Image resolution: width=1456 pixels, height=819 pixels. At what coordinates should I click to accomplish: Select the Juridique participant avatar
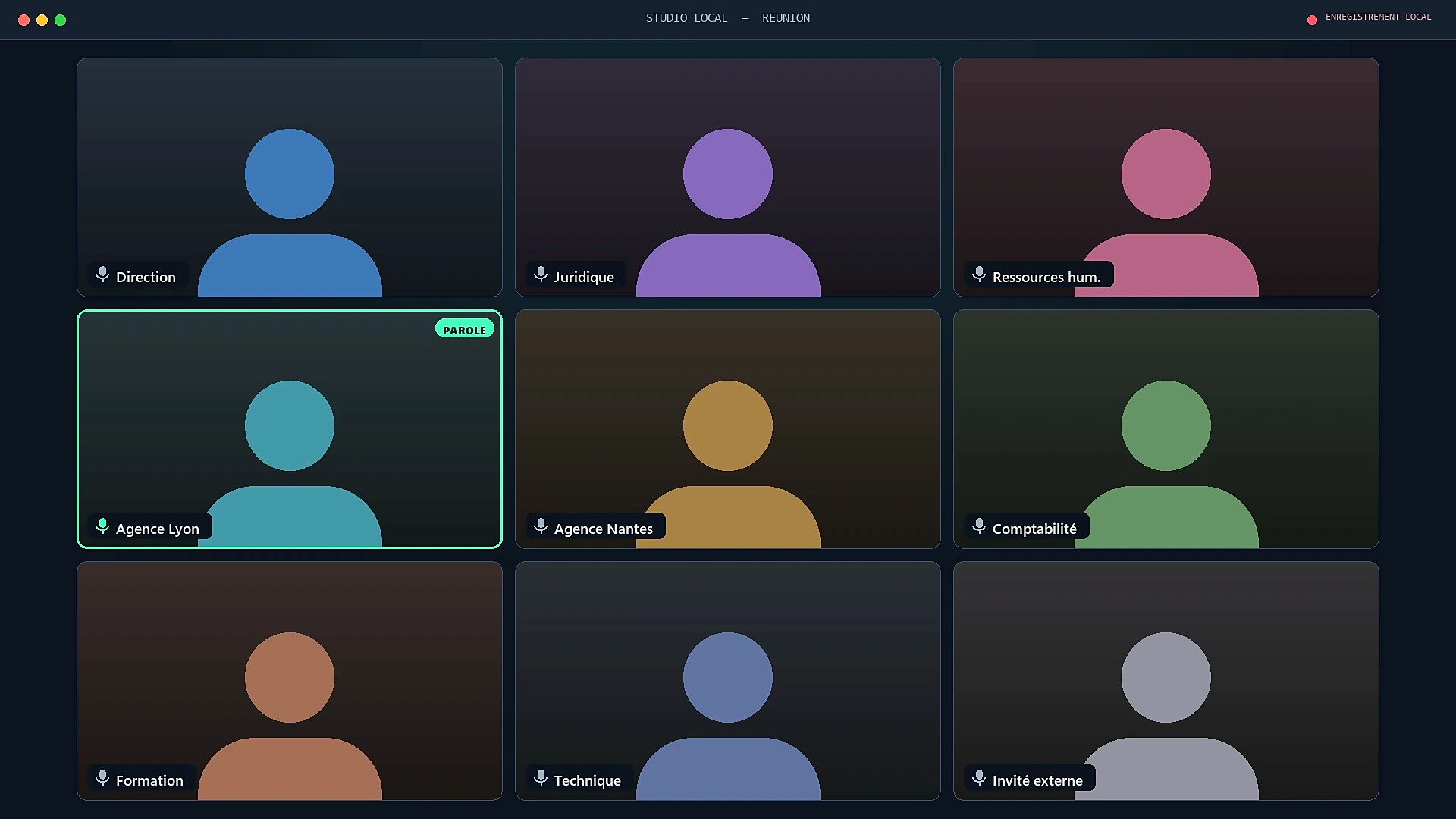[728, 212]
